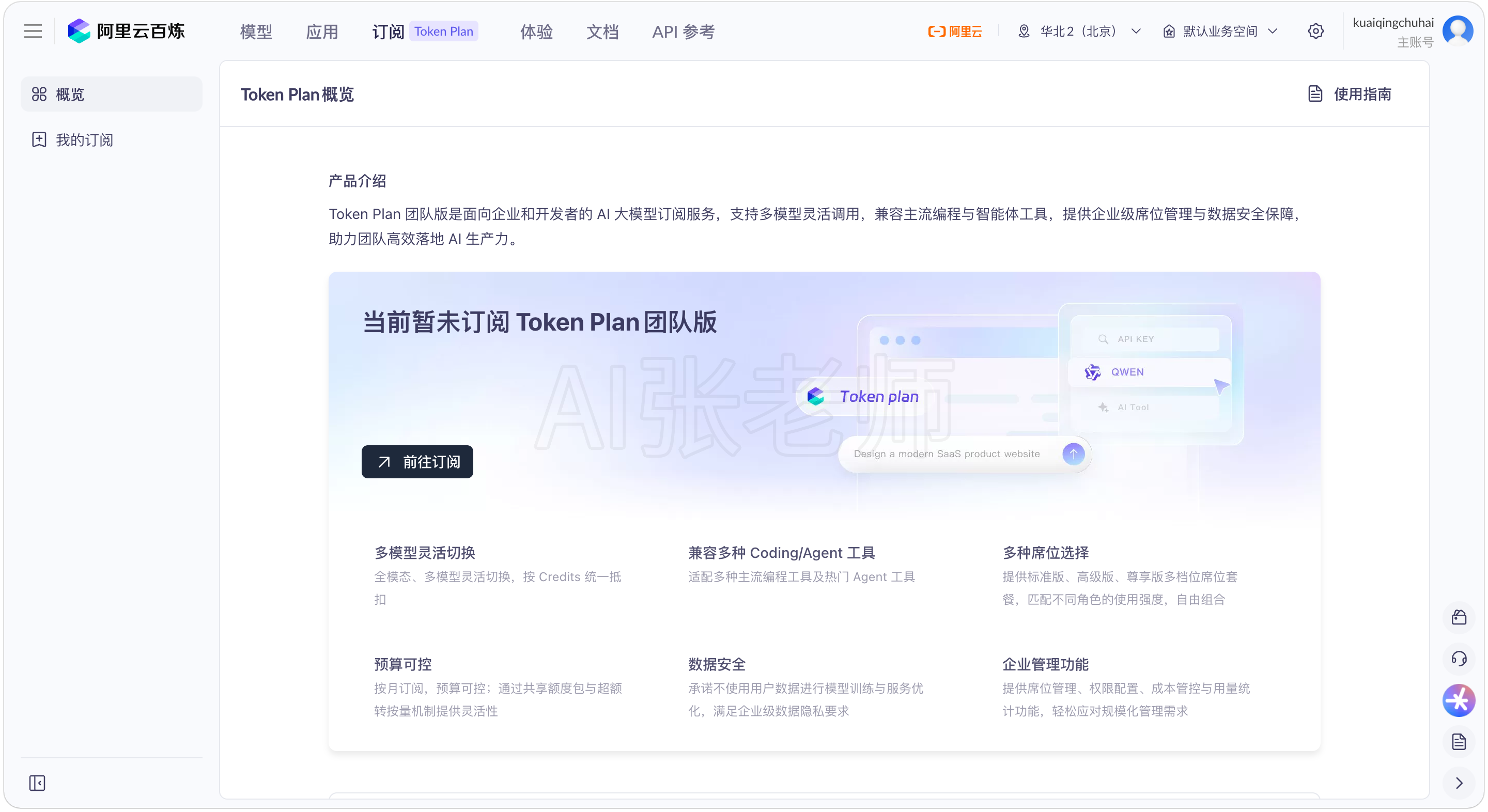Open the hamburger navigation menu
Viewport: 1488px width, 812px height.
coord(33,31)
